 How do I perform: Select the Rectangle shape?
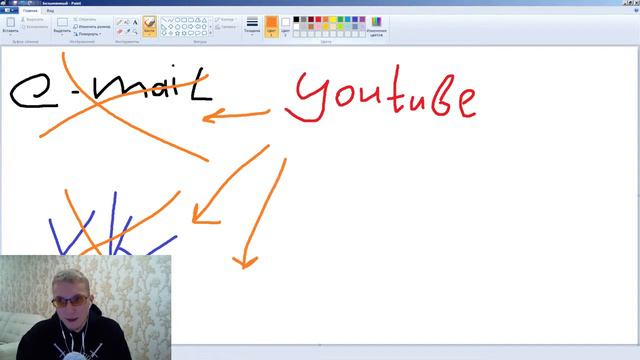(x=184, y=20)
